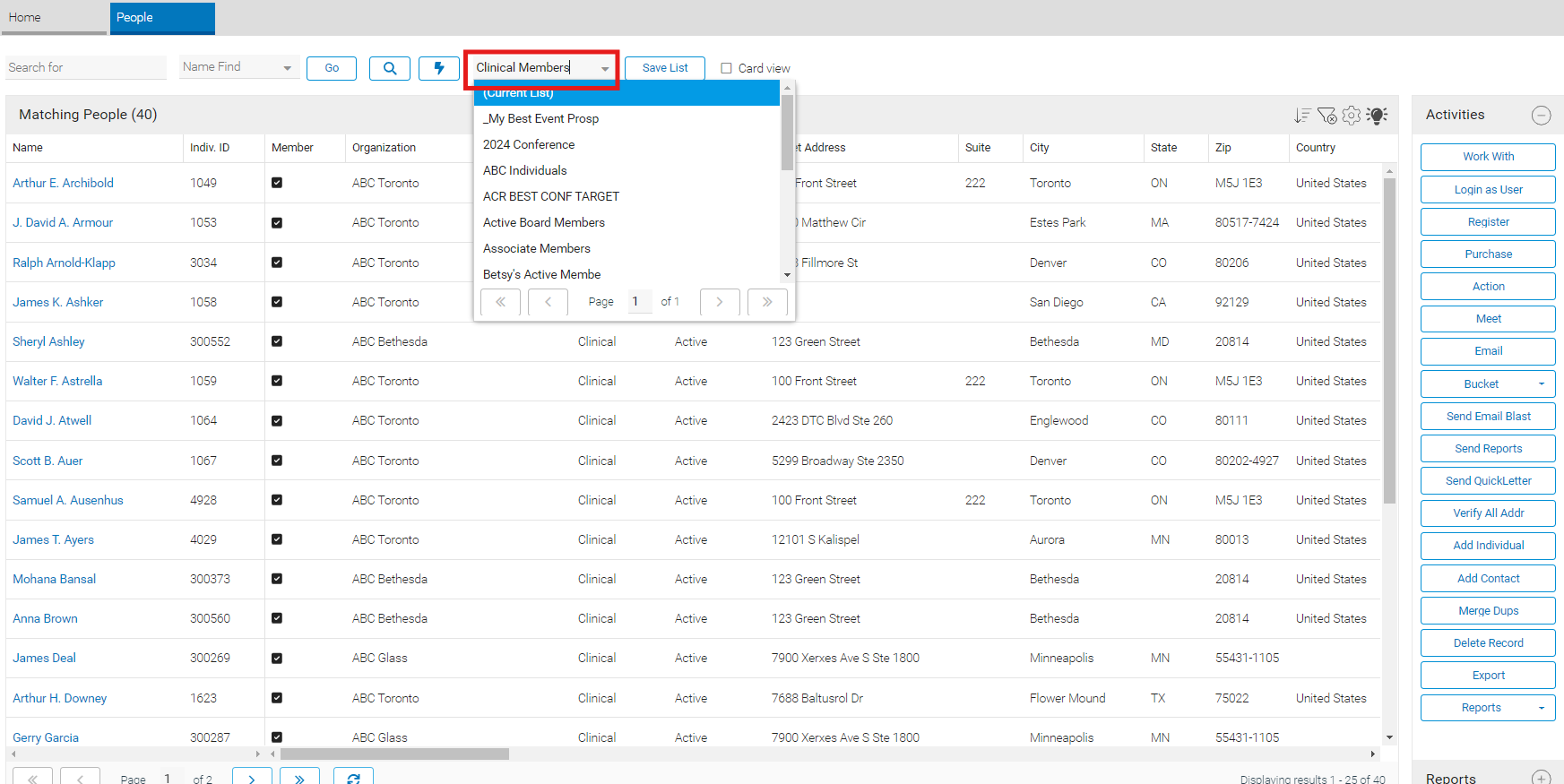Click the Delete Record button
The image size is (1564, 784).
(x=1488, y=643)
